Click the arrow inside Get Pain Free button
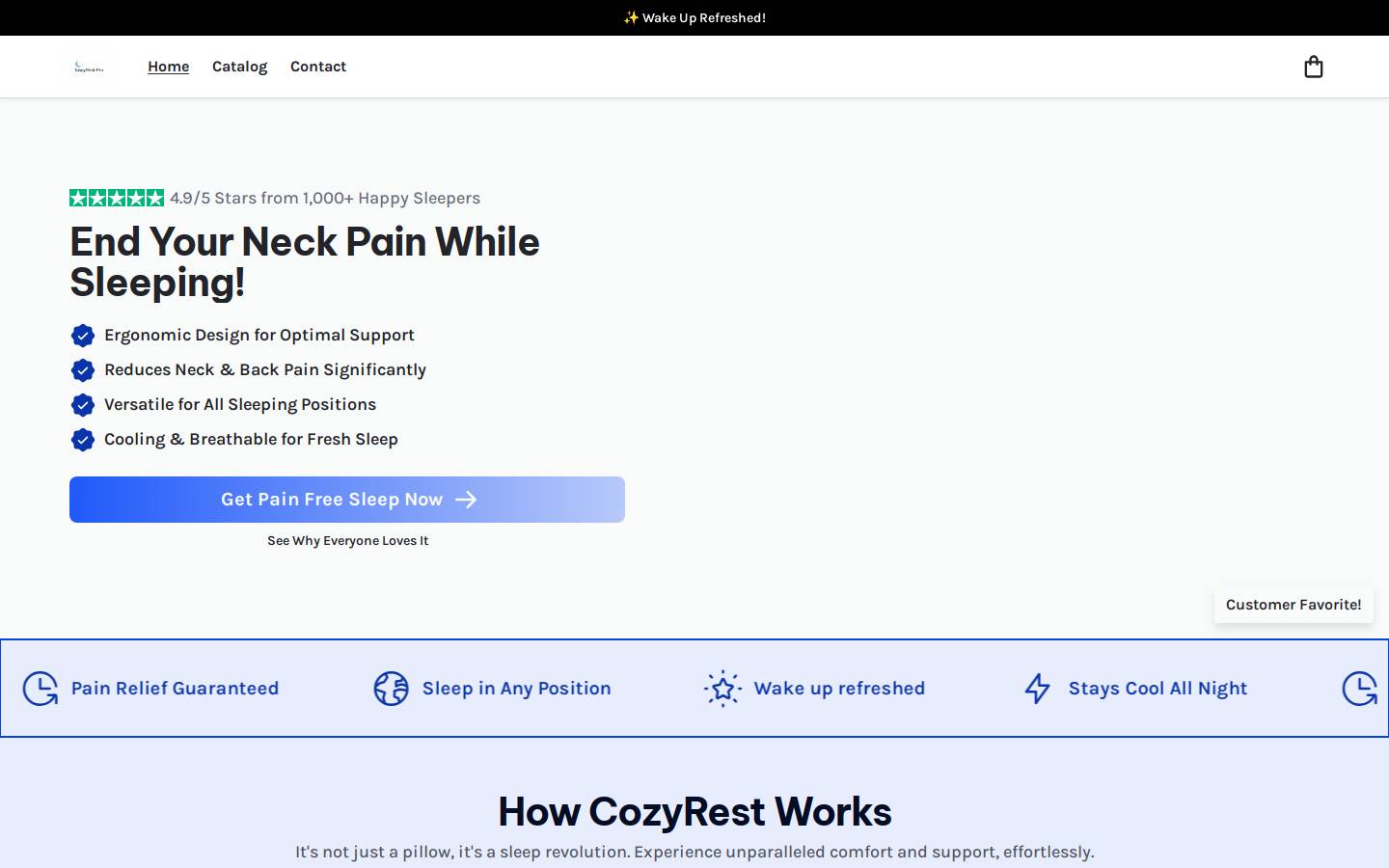The width and height of the screenshot is (1389, 868). click(466, 500)
